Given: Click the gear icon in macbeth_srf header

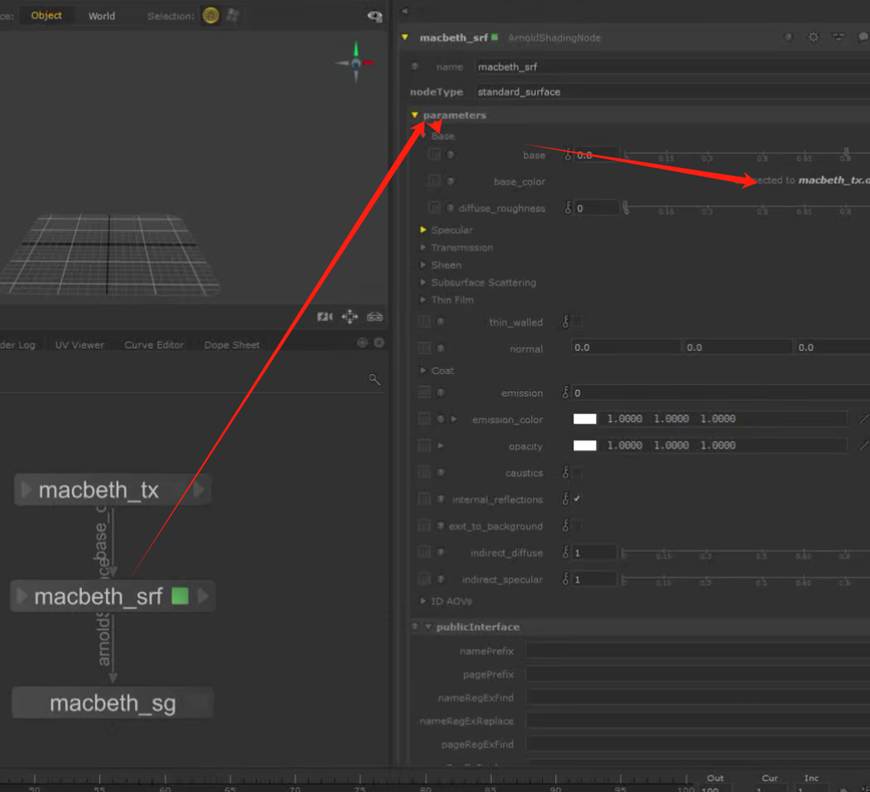Looking at the screenshot, I should click(813, 37).
